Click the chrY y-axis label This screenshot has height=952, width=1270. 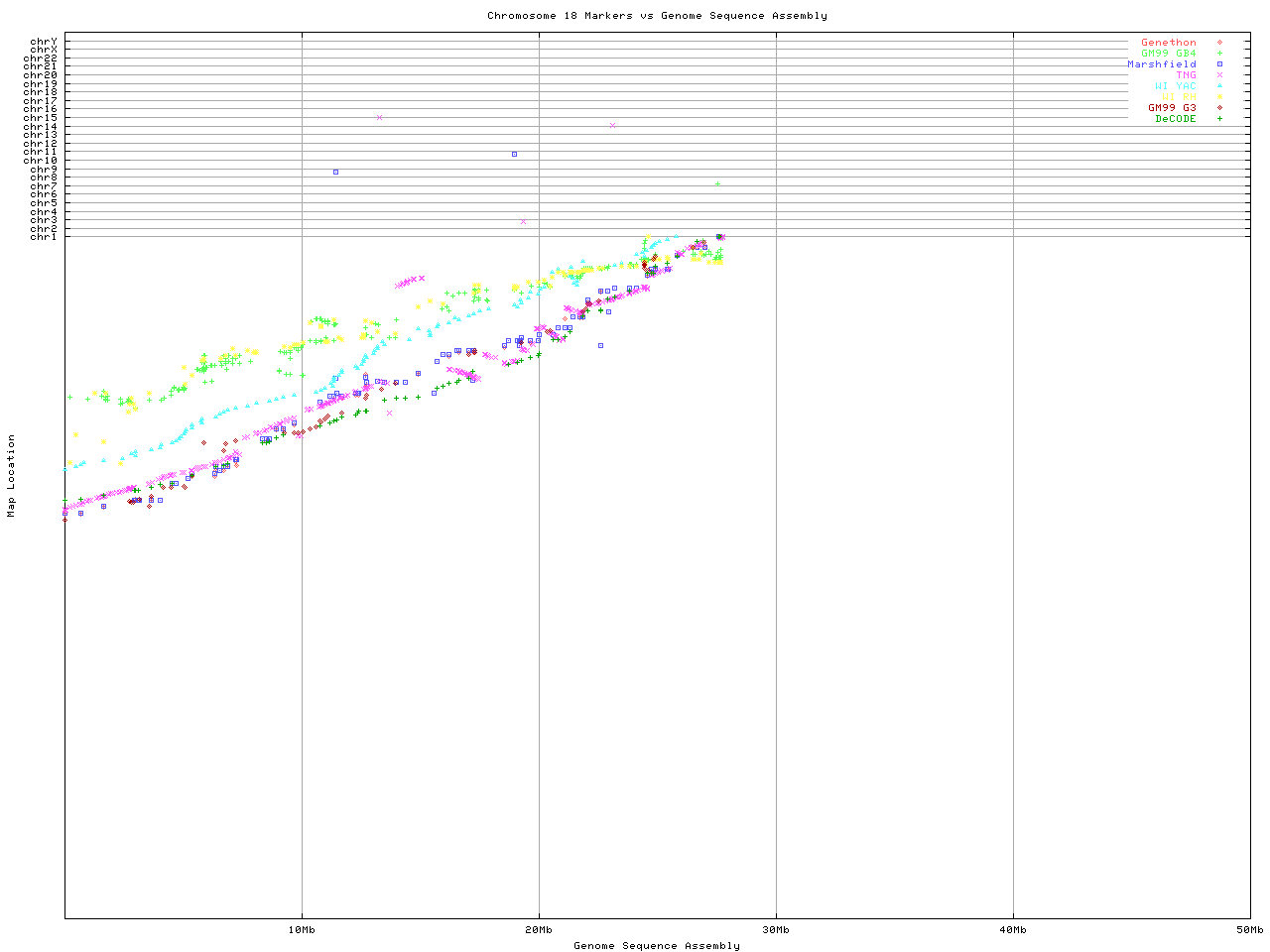coord(43,42)
